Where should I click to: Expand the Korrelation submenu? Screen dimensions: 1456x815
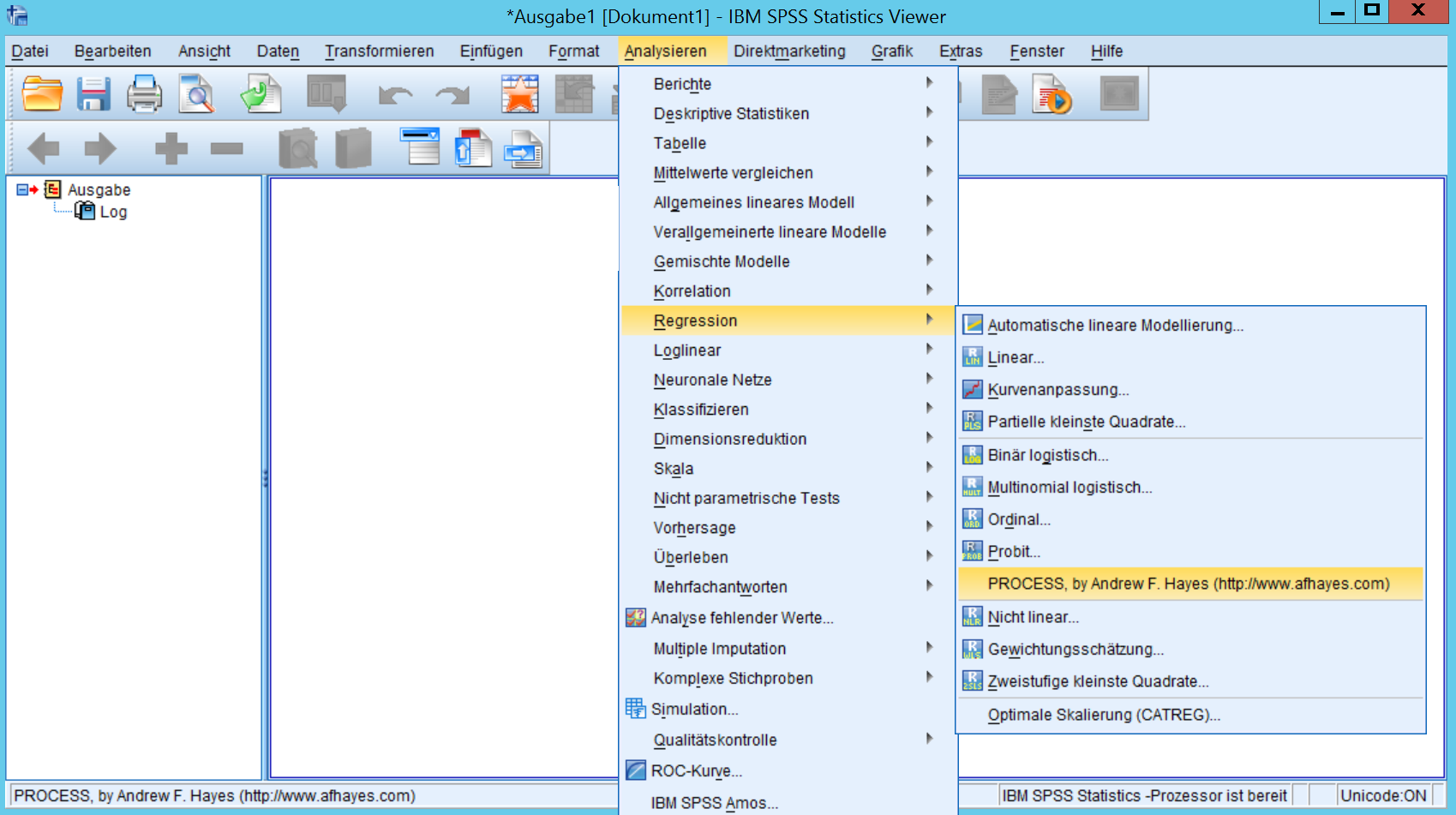(x=788, y=291)
